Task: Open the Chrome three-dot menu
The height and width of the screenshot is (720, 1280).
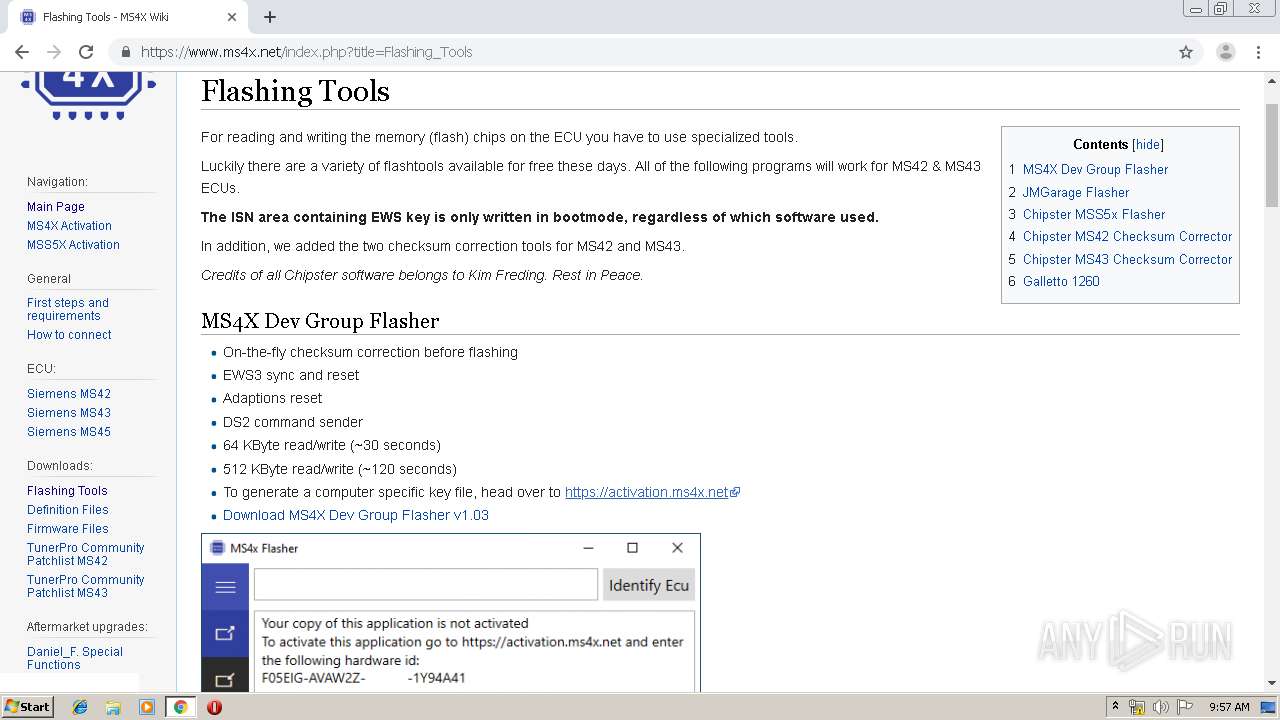Action: pos(1258,52)
